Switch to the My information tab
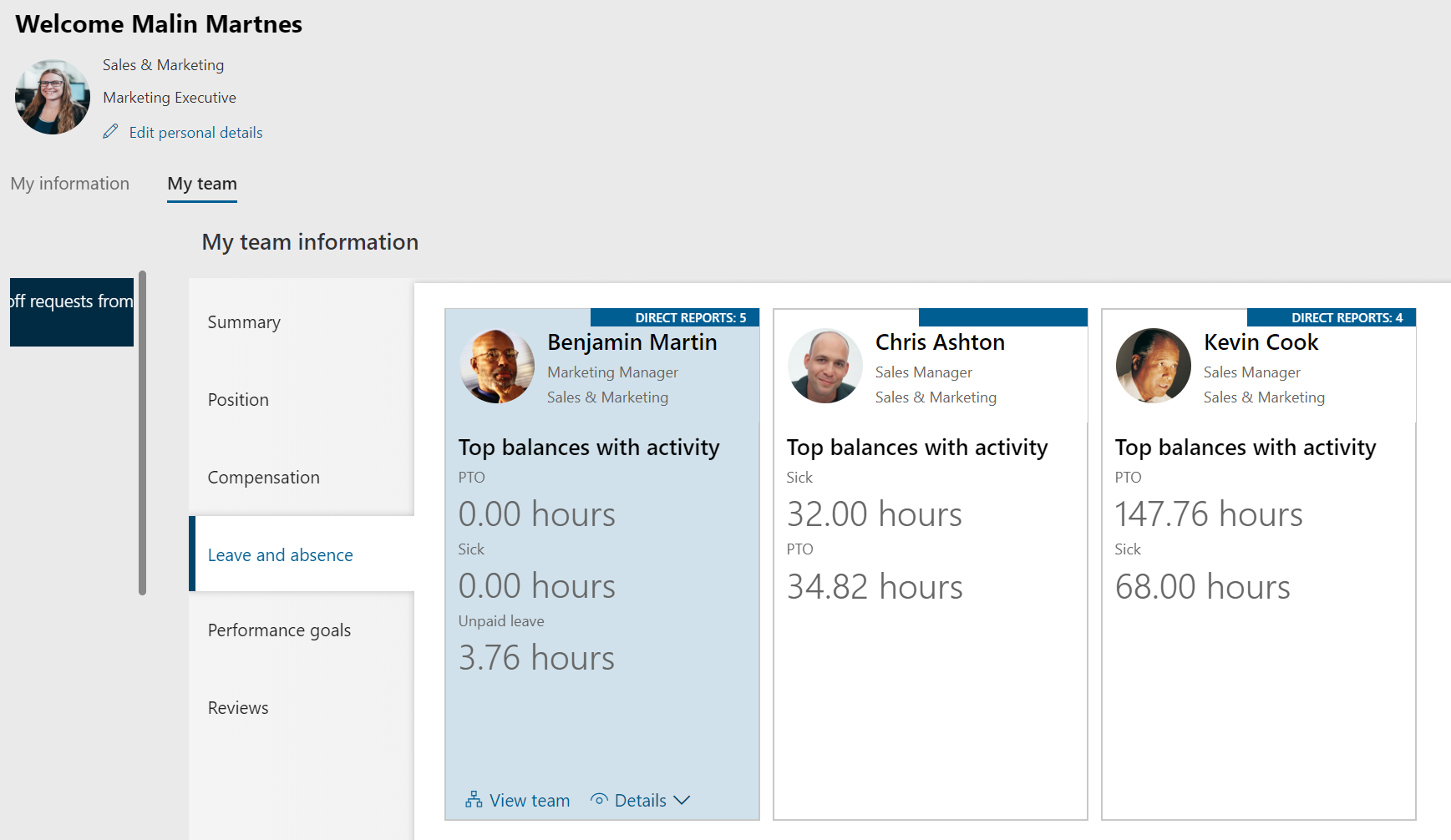 69,184
